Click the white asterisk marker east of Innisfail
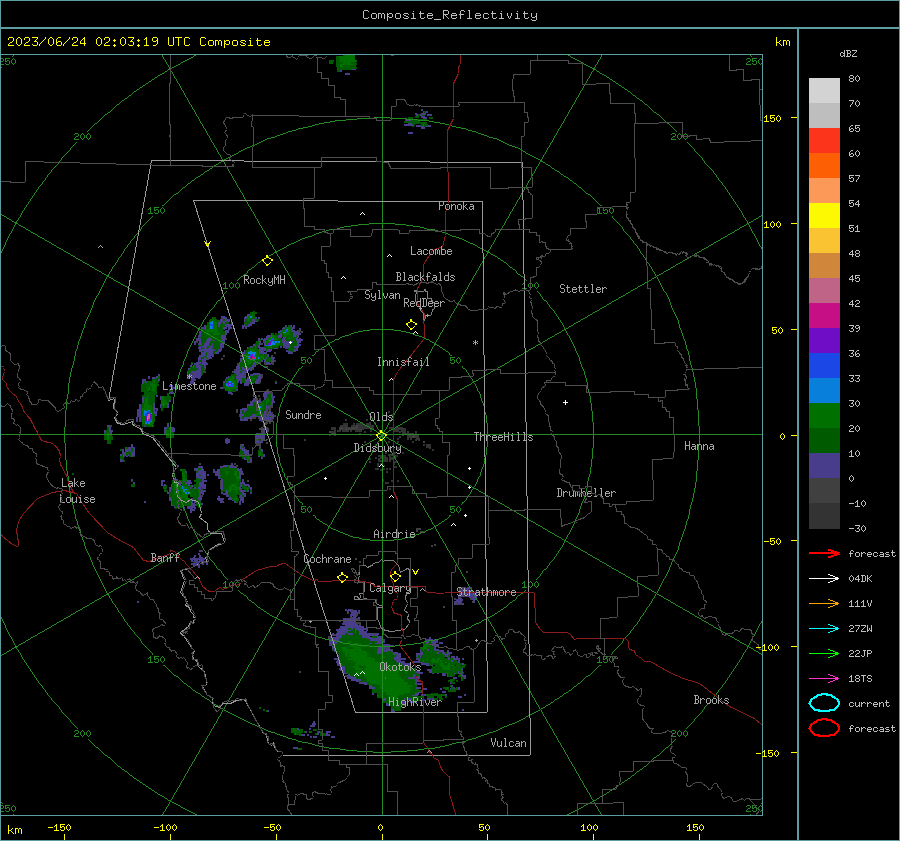This screenshot has height=841, width=900. click(x=475, y=343)
